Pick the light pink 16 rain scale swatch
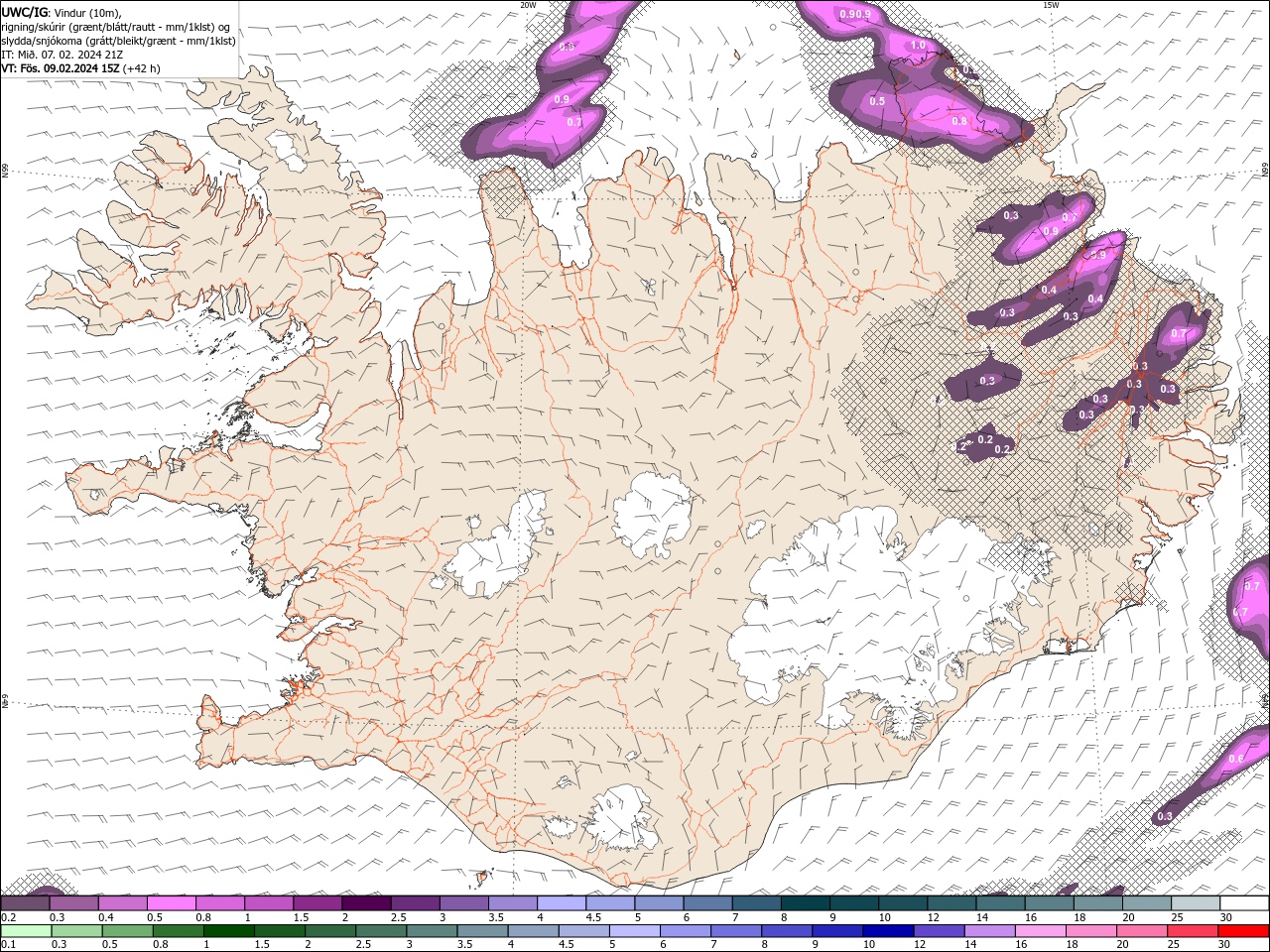 (x=1041, y=931)
